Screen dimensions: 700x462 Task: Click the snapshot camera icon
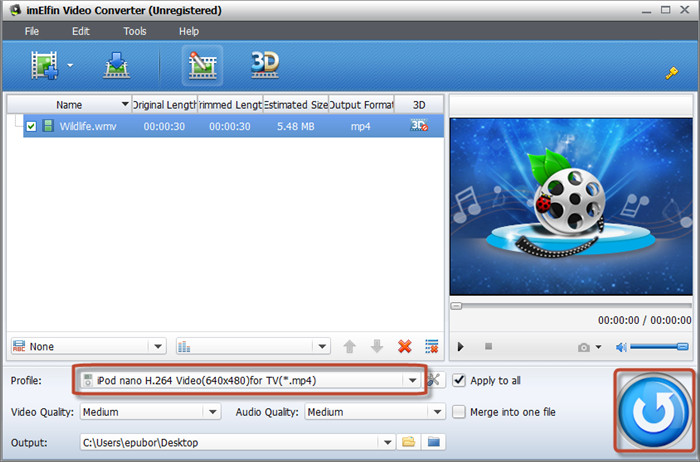[583, 347]
